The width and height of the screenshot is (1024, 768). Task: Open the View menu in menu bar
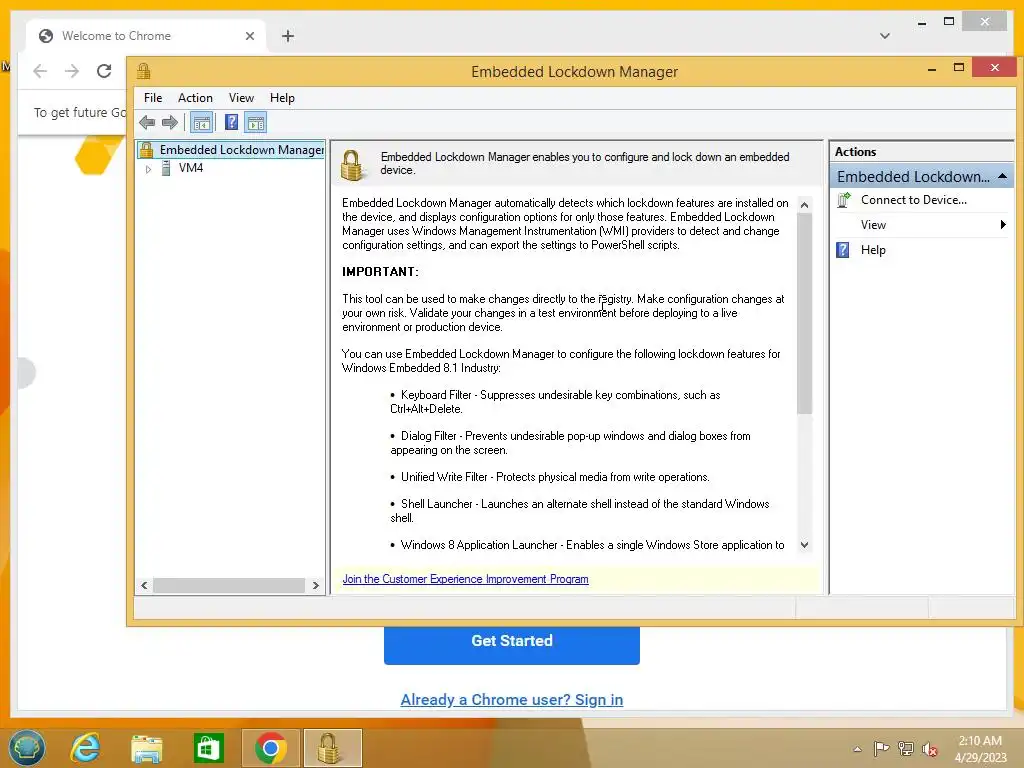point(241,98)
